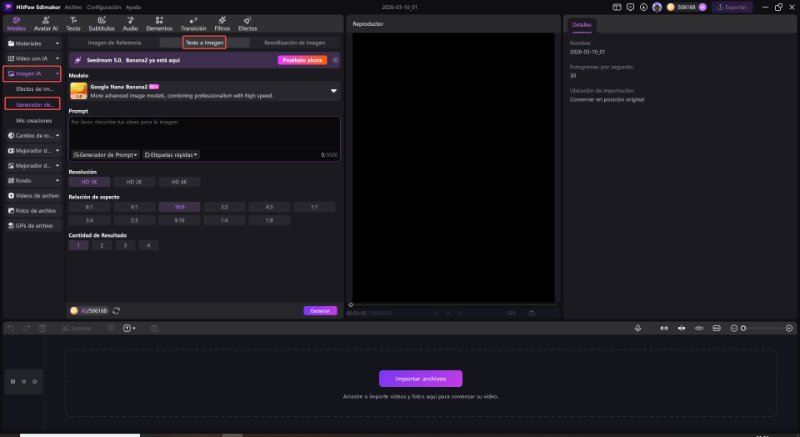Set result quantity to 3

[125, 245]
